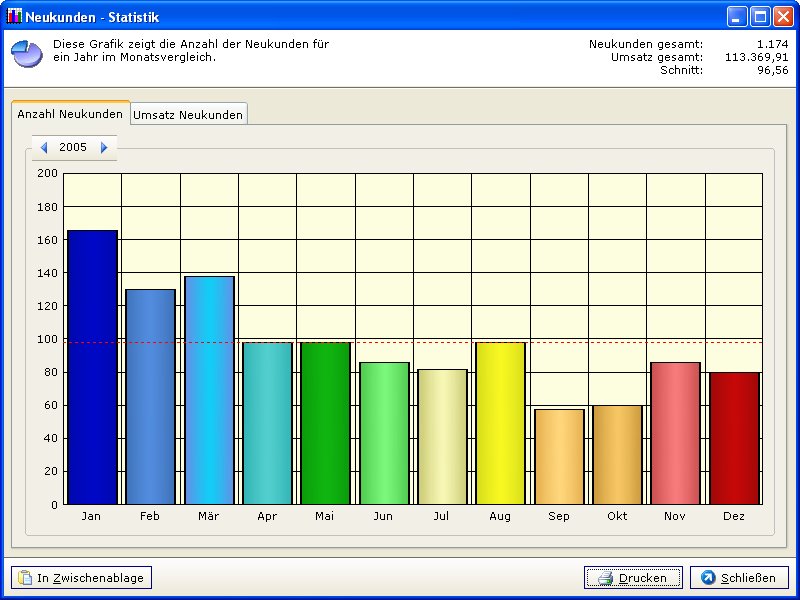
Task: Click the light blue Mär bar
Action: [x=209, y=390]
